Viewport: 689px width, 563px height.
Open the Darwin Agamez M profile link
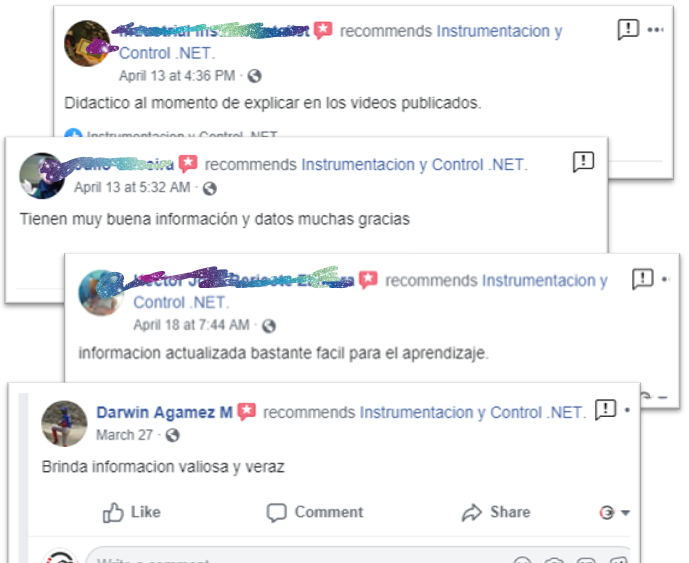(164, 412)
